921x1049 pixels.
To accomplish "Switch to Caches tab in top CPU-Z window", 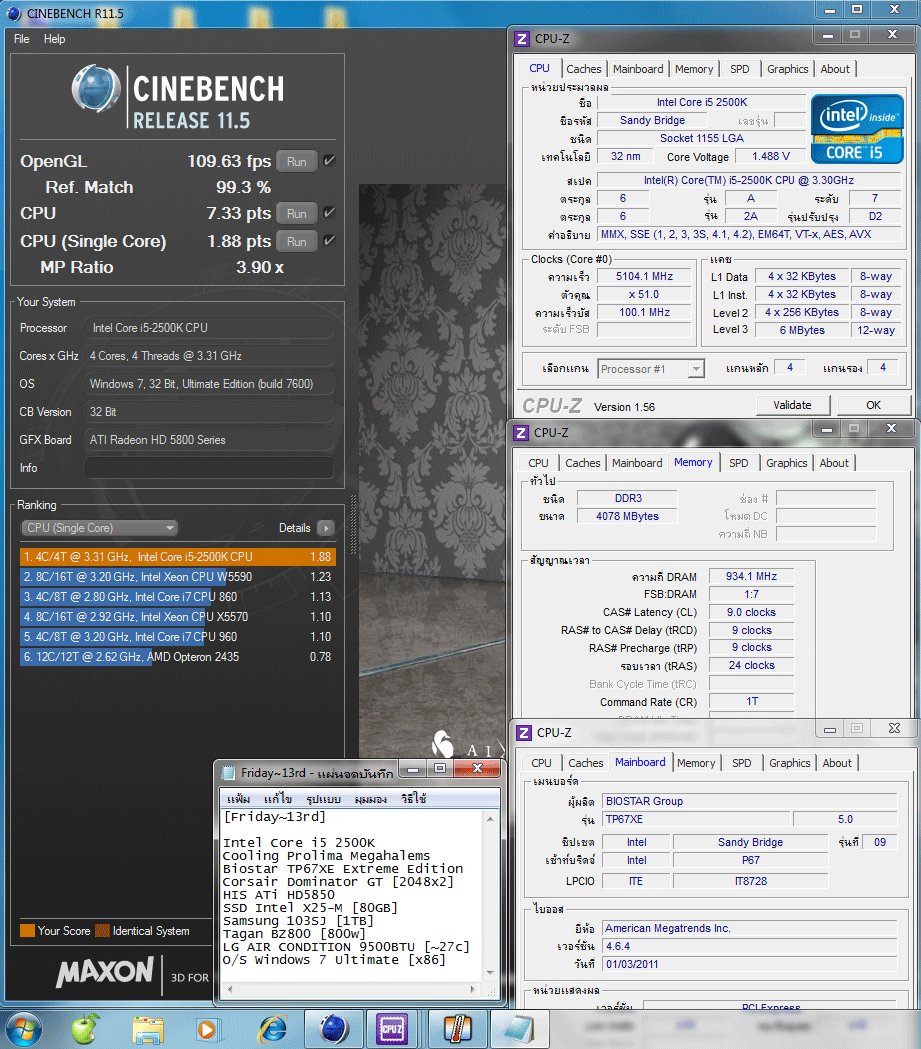I will [x=583, y=69].
